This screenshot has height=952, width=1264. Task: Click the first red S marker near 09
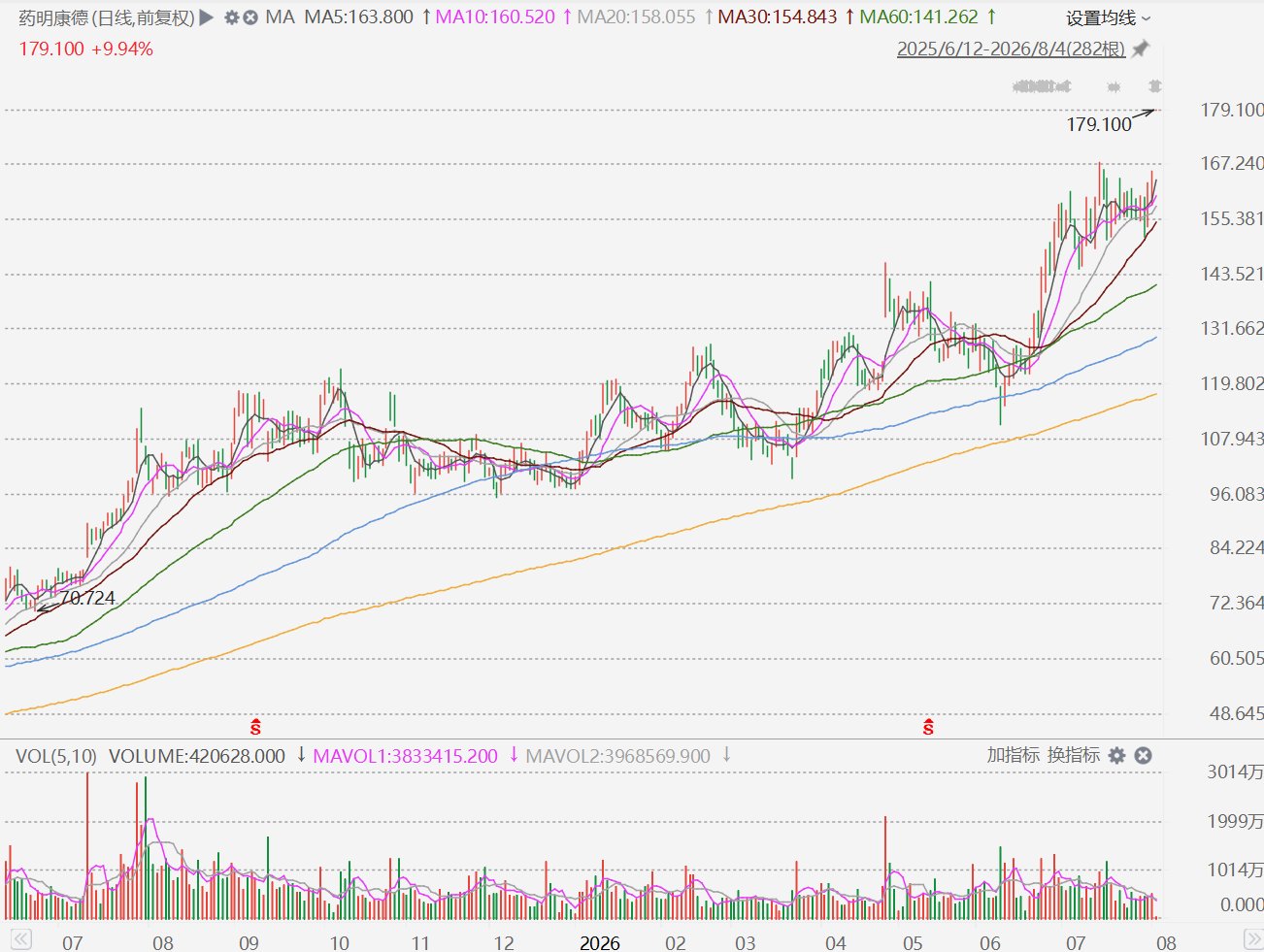pyautogui.click(x=255, y=726)
